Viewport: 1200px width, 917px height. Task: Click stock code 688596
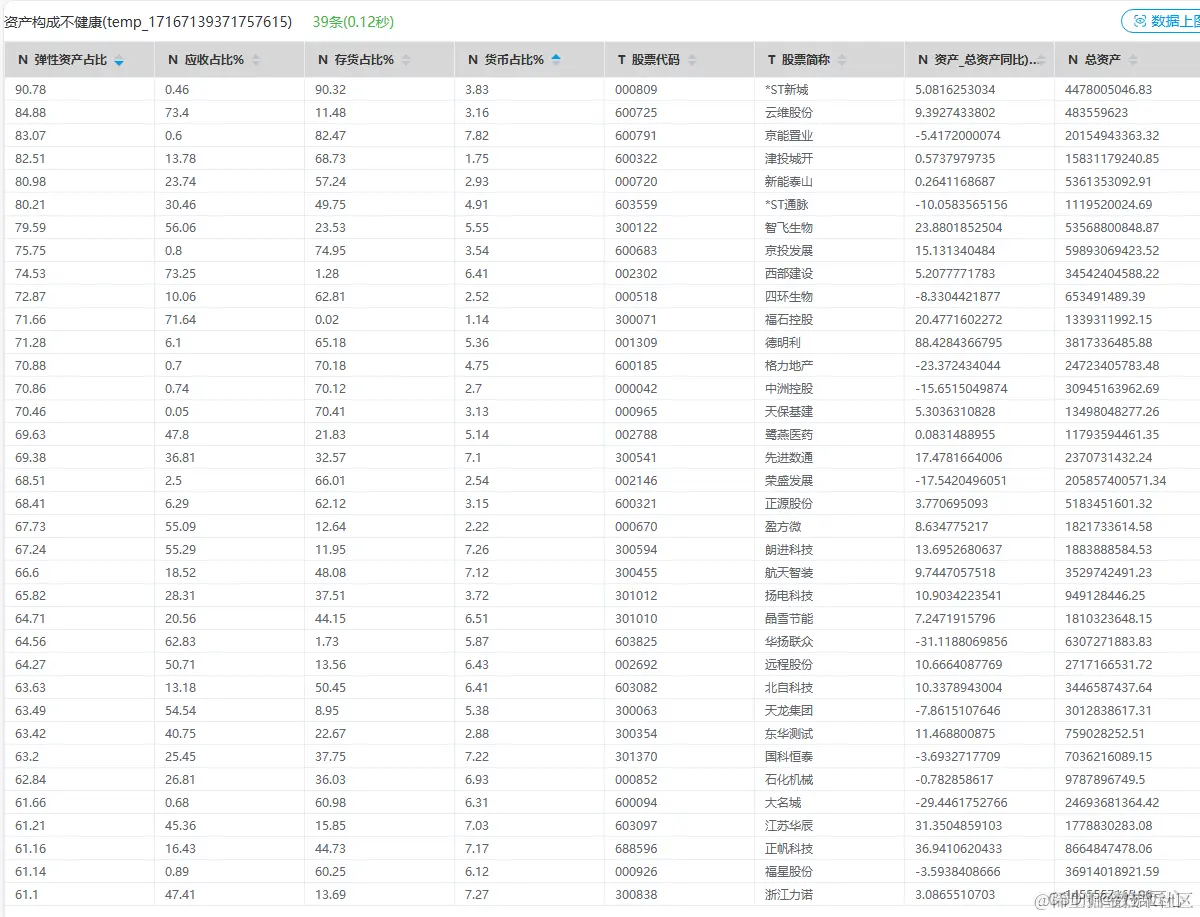(x=636, y=849)
